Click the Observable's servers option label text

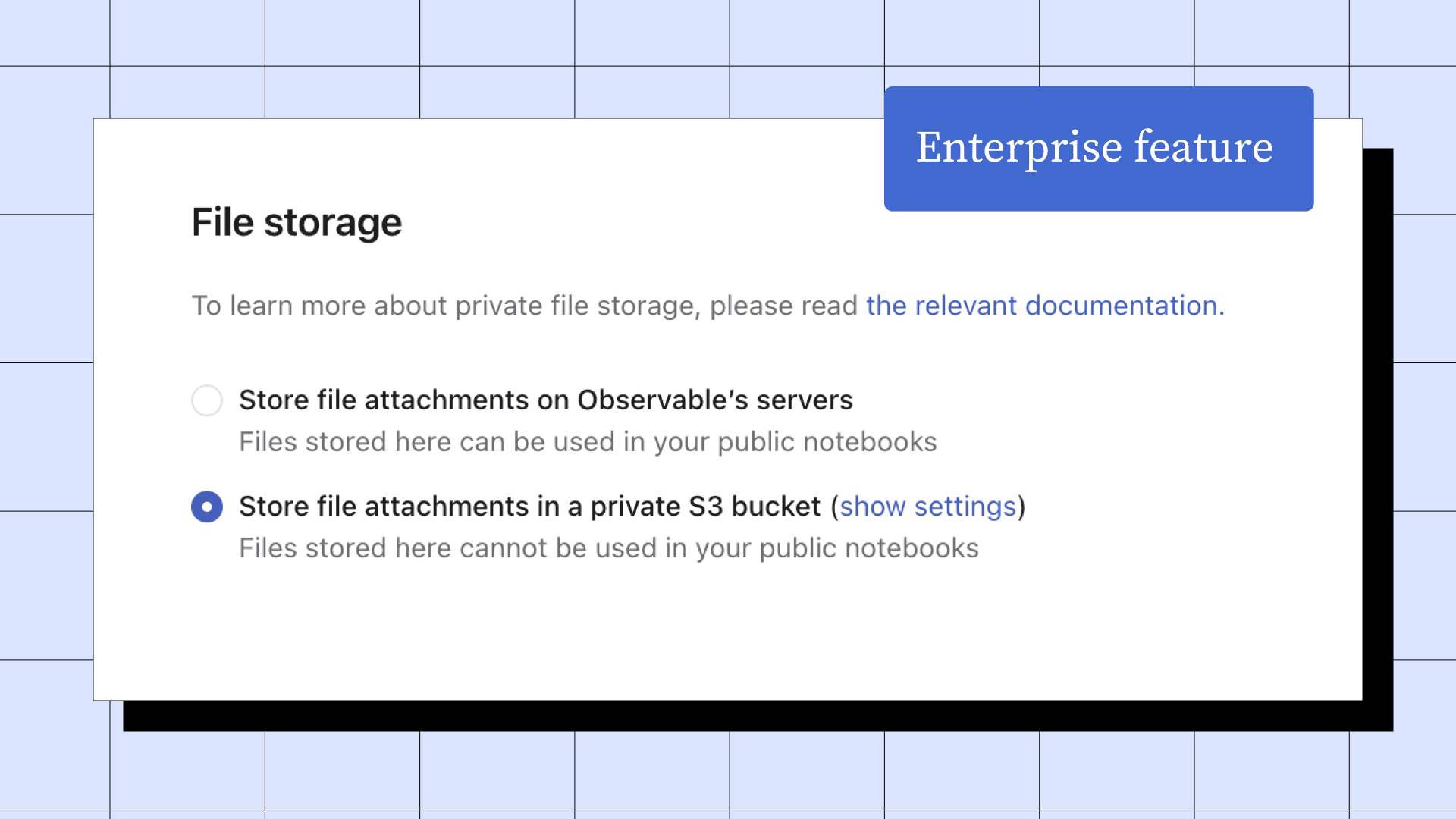coord(545,400)
